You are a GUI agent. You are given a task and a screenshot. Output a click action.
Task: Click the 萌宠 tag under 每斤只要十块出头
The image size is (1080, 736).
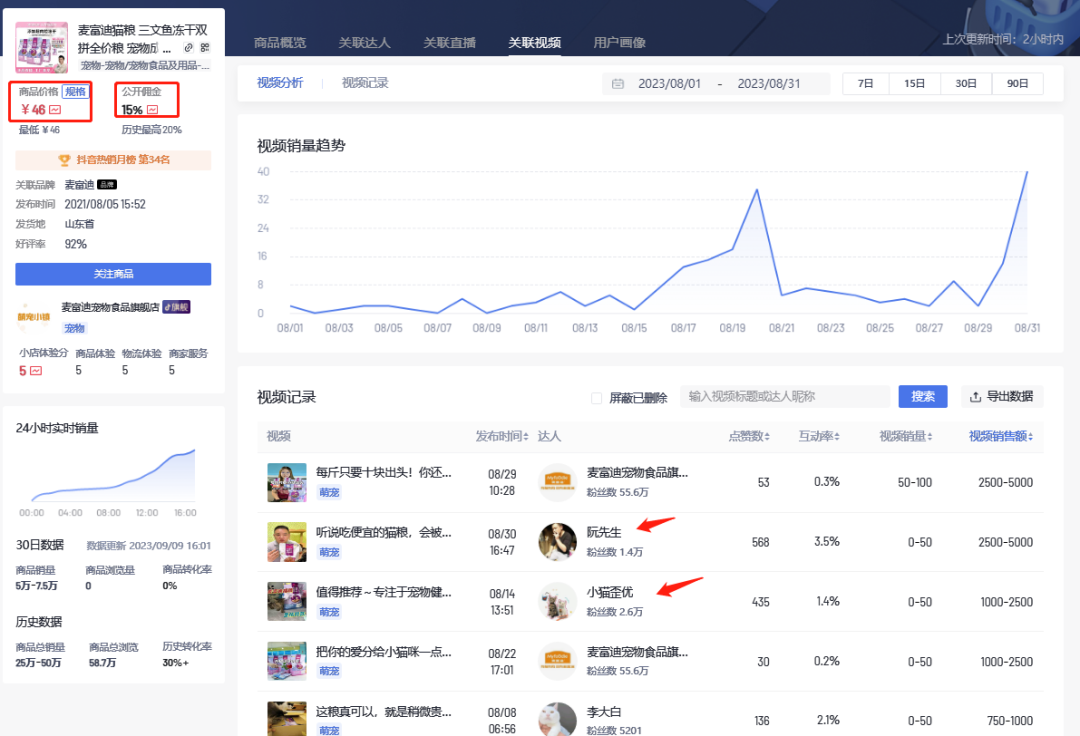pyautogui.click(x=329, y=492)
